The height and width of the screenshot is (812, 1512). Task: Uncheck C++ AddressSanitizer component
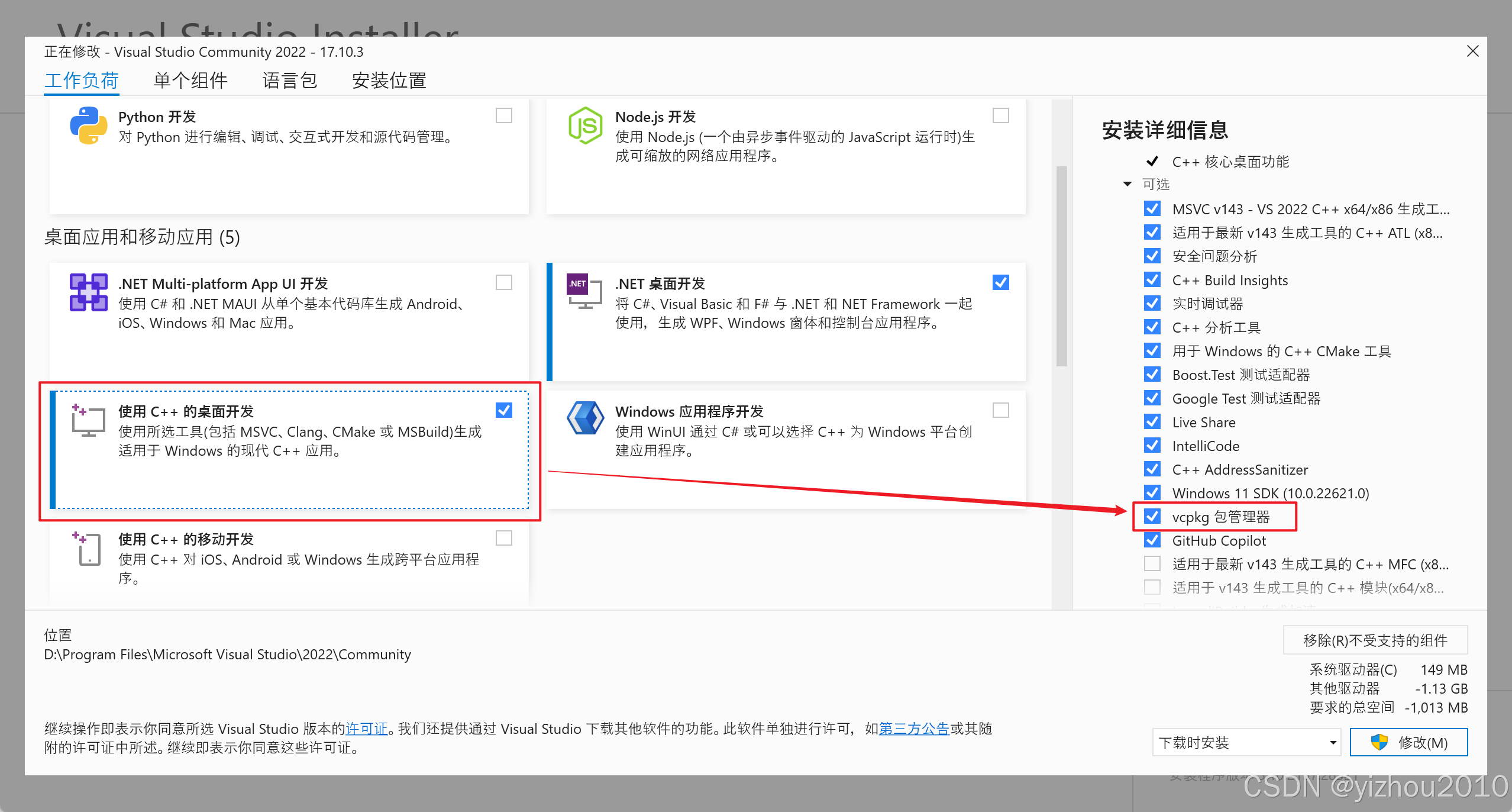pos(1152,469)
